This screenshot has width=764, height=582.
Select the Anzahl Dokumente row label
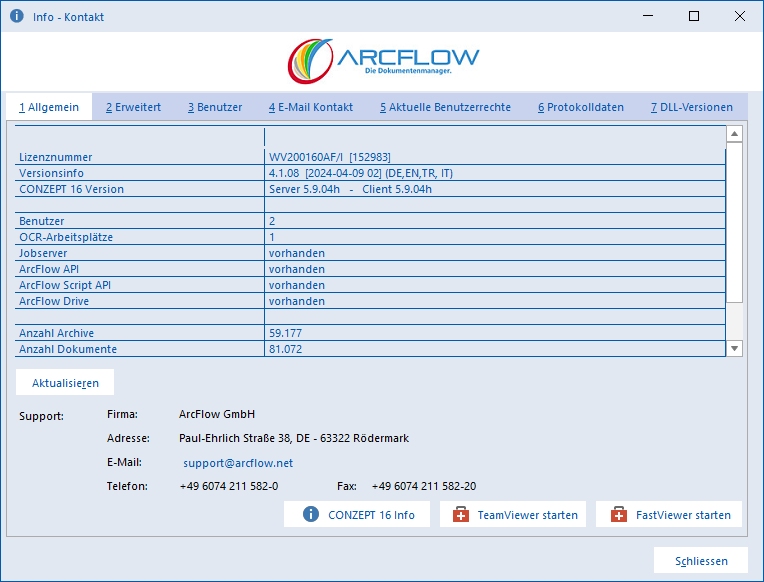point(68,349)
